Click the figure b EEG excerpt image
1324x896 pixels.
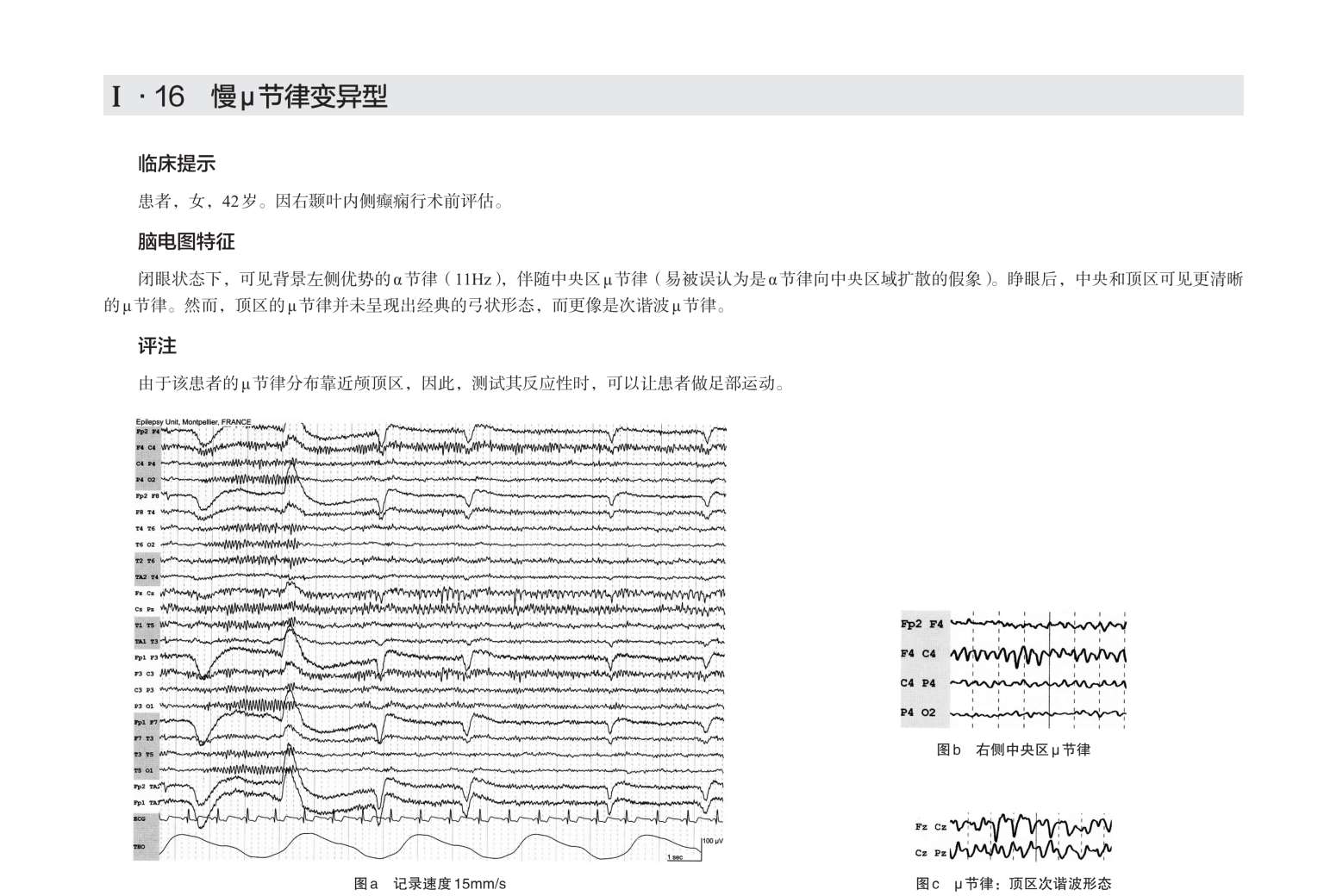1014,669
